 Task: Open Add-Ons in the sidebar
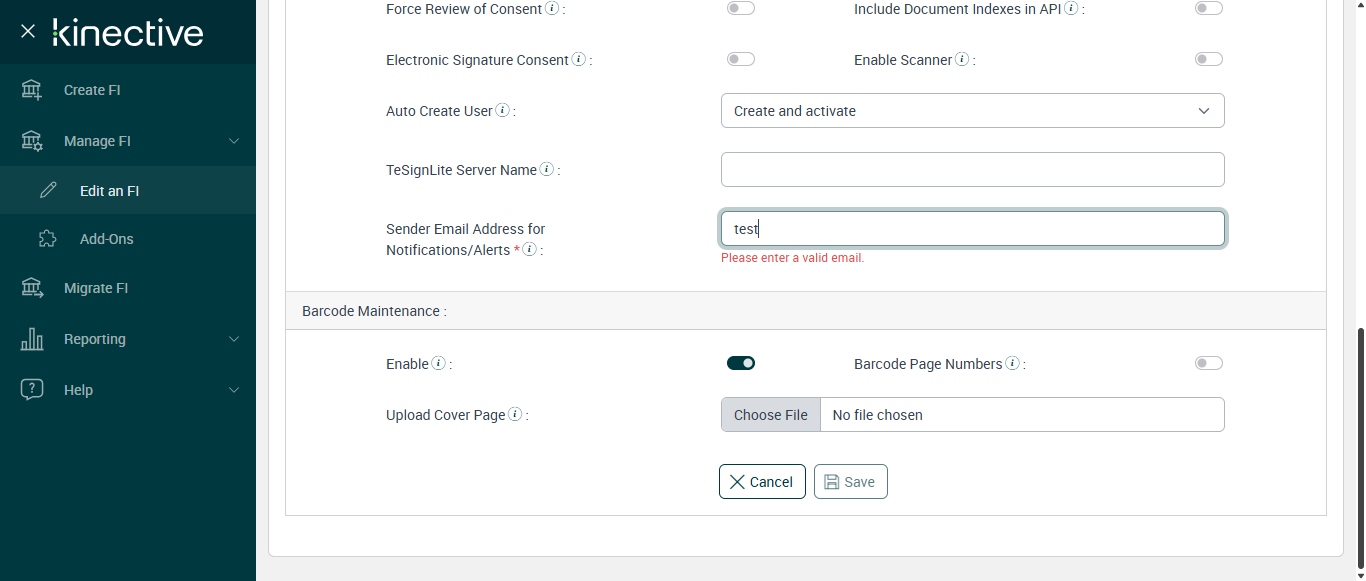coord(106,239)
